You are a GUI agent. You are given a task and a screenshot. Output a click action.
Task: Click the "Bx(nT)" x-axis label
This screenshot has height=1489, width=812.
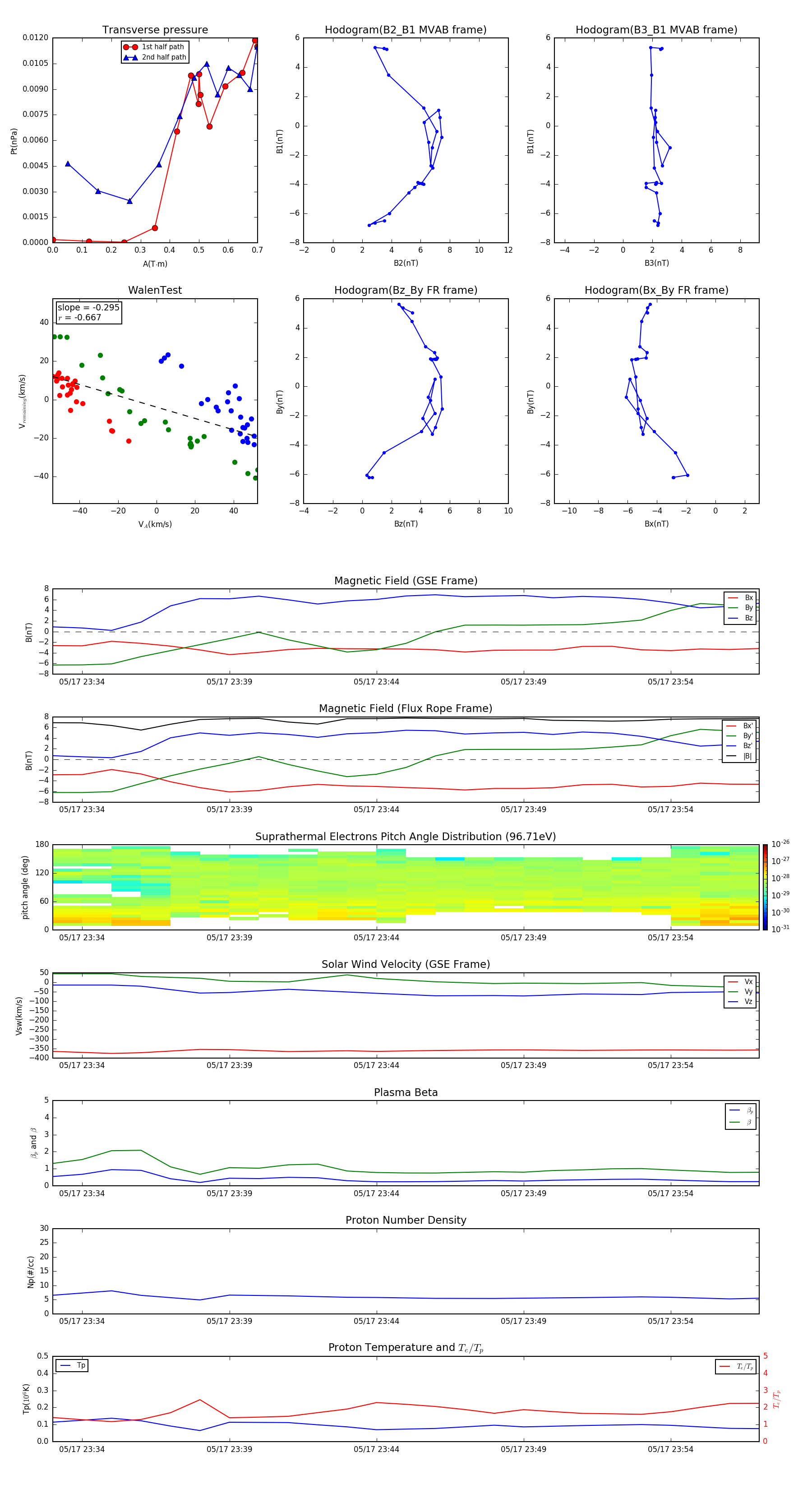[x=656, y=524]
